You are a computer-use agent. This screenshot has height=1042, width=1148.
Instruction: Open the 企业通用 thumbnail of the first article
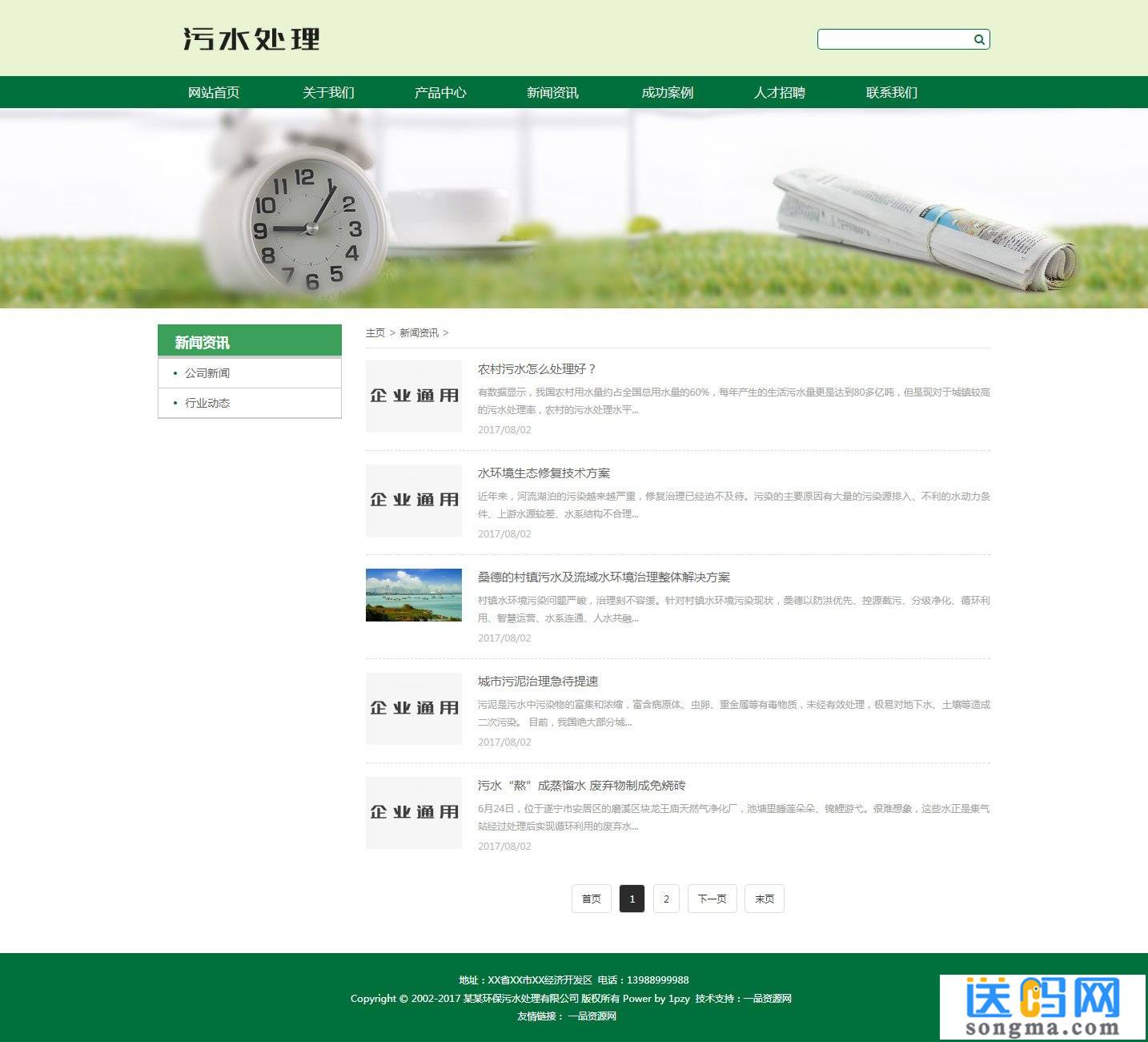pyautogui.click(x=413, y=396)
